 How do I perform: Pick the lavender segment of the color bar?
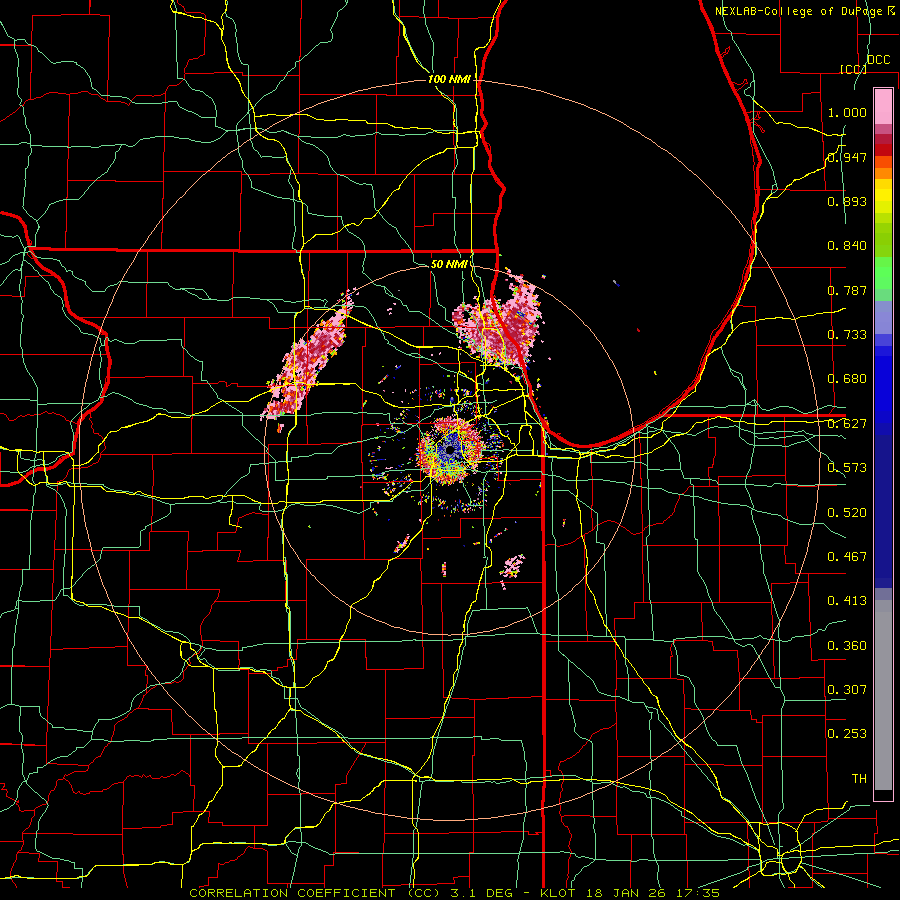coord(883,317)
